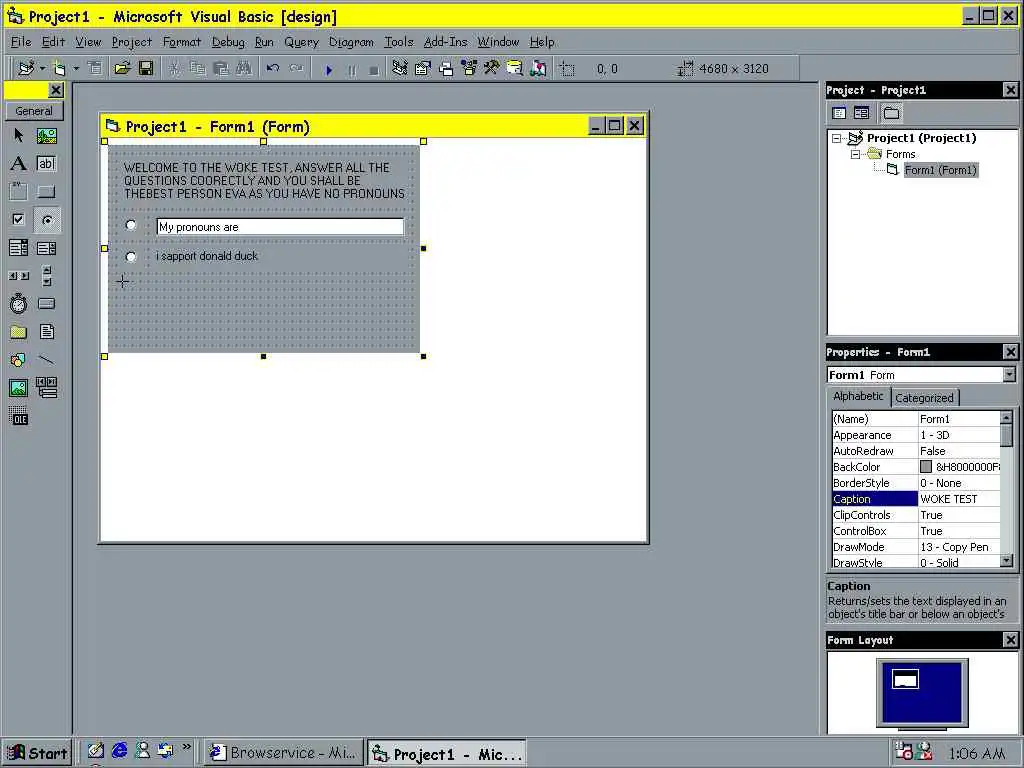Click the BackColor color swatch
The image size is (1024, 768).
[x=925, y=467]
